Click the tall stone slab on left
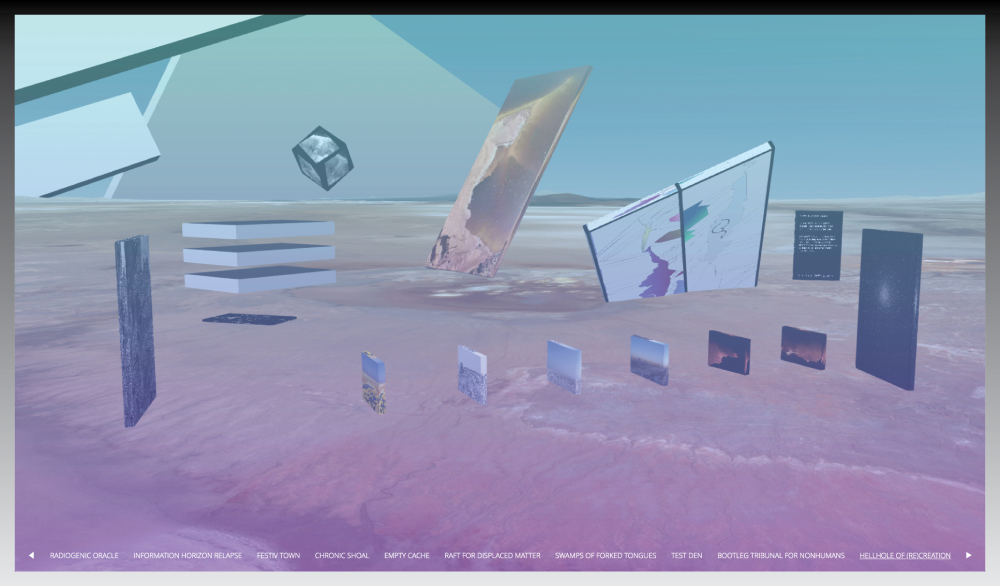This screenshot has width=1000, height=586. [x=135, y=328]
